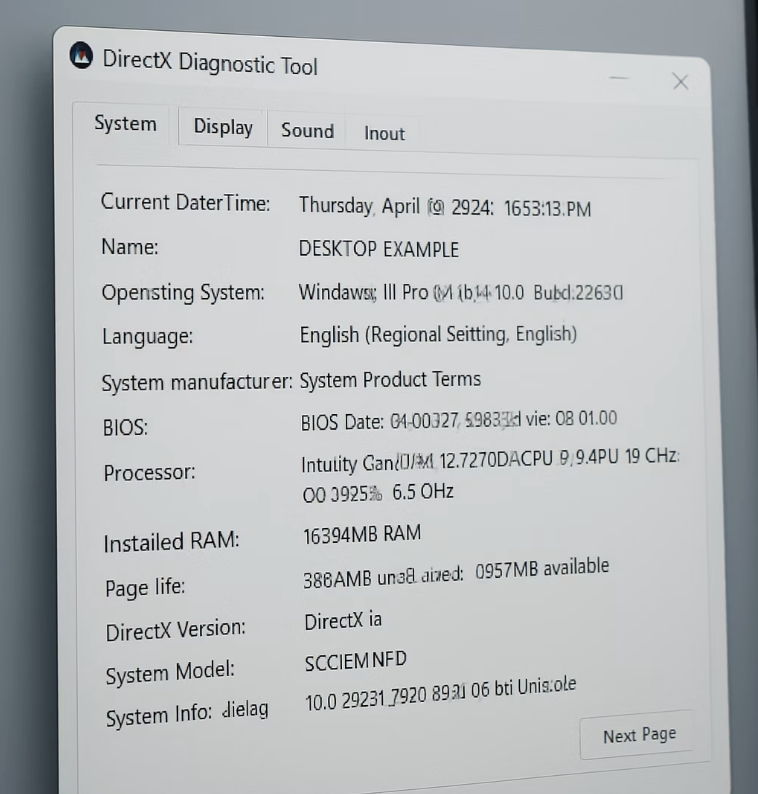Click the 'BIOS:' label
The image size is (758, 794).
(x=125, y=428)
